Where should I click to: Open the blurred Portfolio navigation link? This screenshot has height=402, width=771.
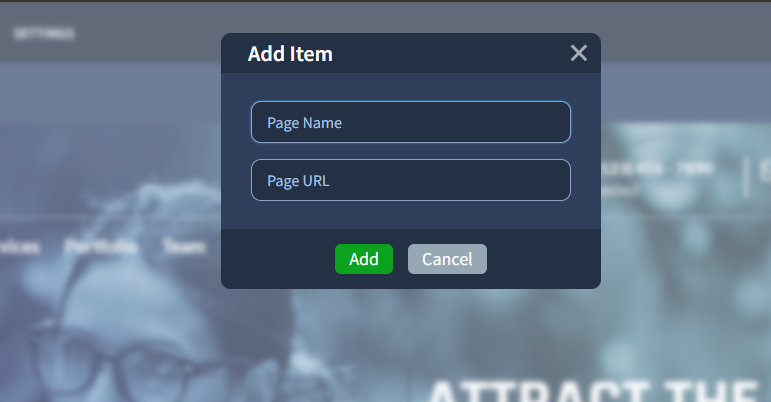pos(101,246)
